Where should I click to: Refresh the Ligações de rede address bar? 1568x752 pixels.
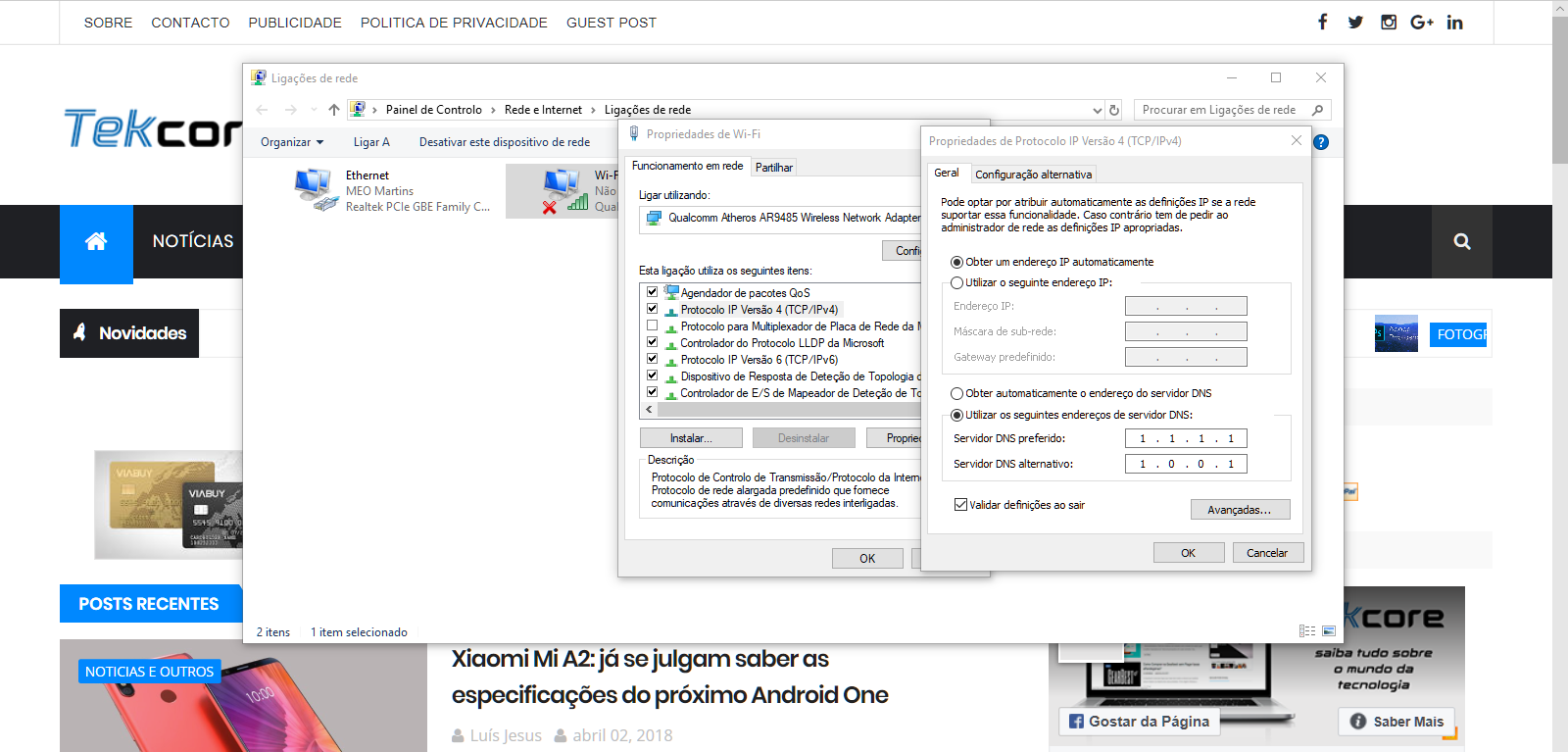click(1114, 110)
